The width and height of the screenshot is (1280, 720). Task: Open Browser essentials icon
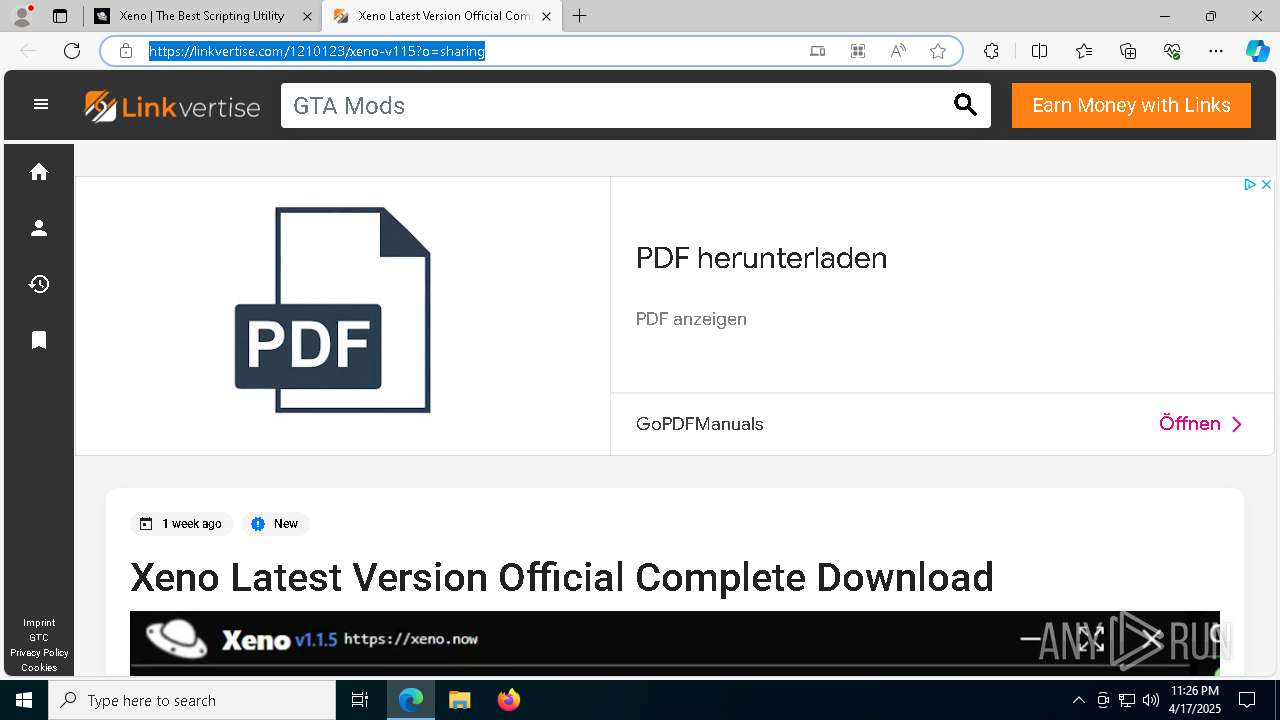coord(1172,51)
